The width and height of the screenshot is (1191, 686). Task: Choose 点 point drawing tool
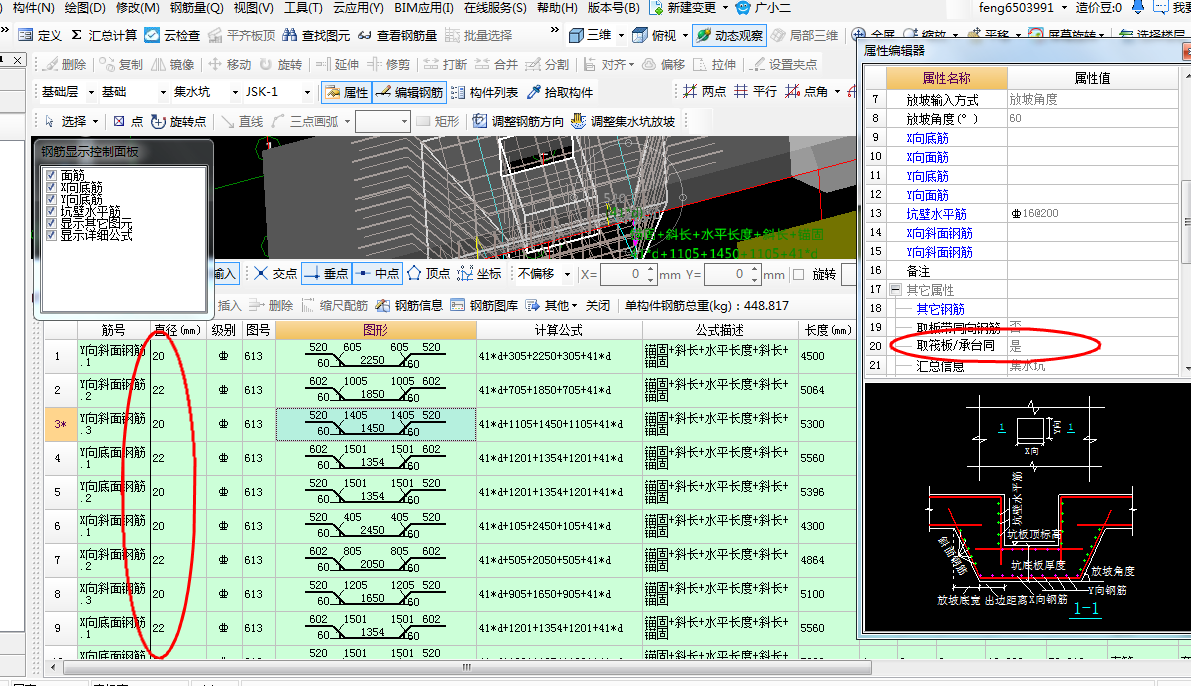tap(128, 121)
